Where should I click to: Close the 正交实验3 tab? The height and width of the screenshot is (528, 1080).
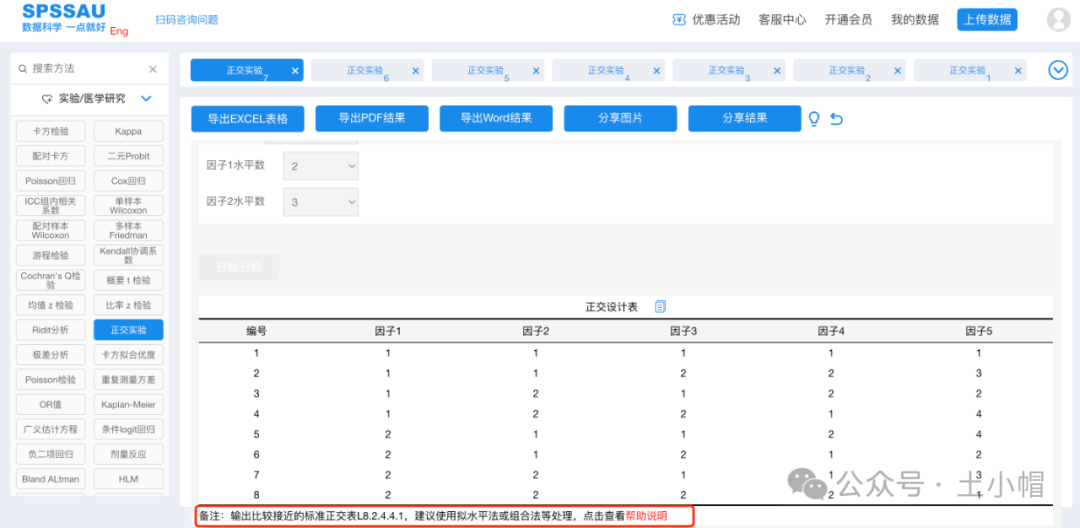777,71
